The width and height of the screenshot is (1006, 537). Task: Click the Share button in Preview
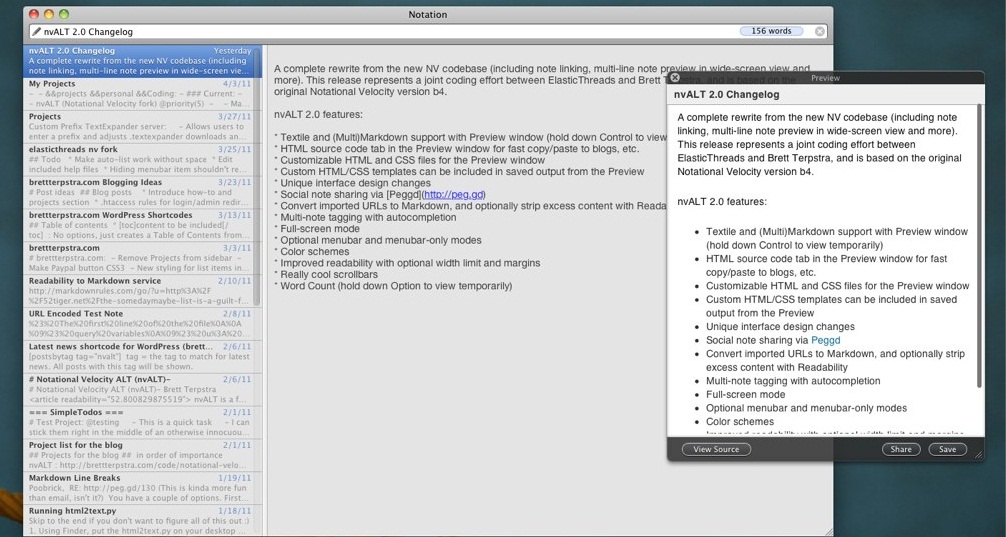tap(901, 449)
